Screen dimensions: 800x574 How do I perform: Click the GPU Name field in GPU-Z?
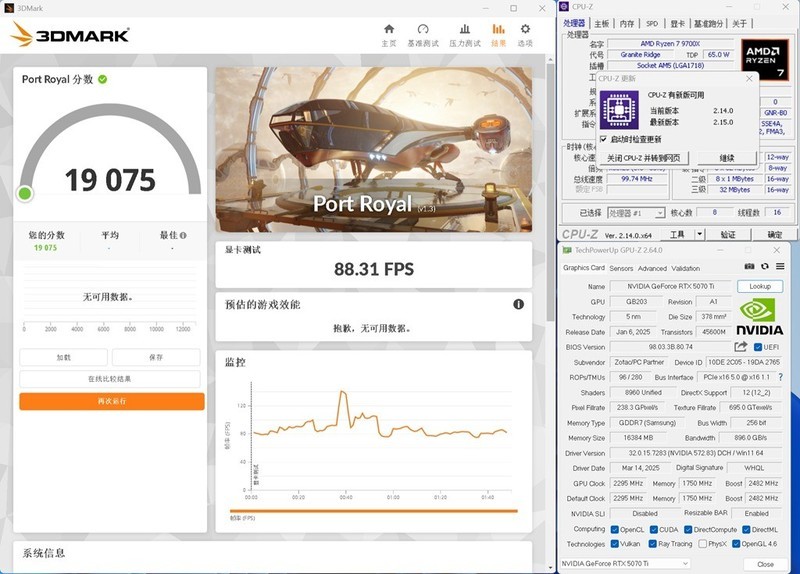tap(670, 286)
